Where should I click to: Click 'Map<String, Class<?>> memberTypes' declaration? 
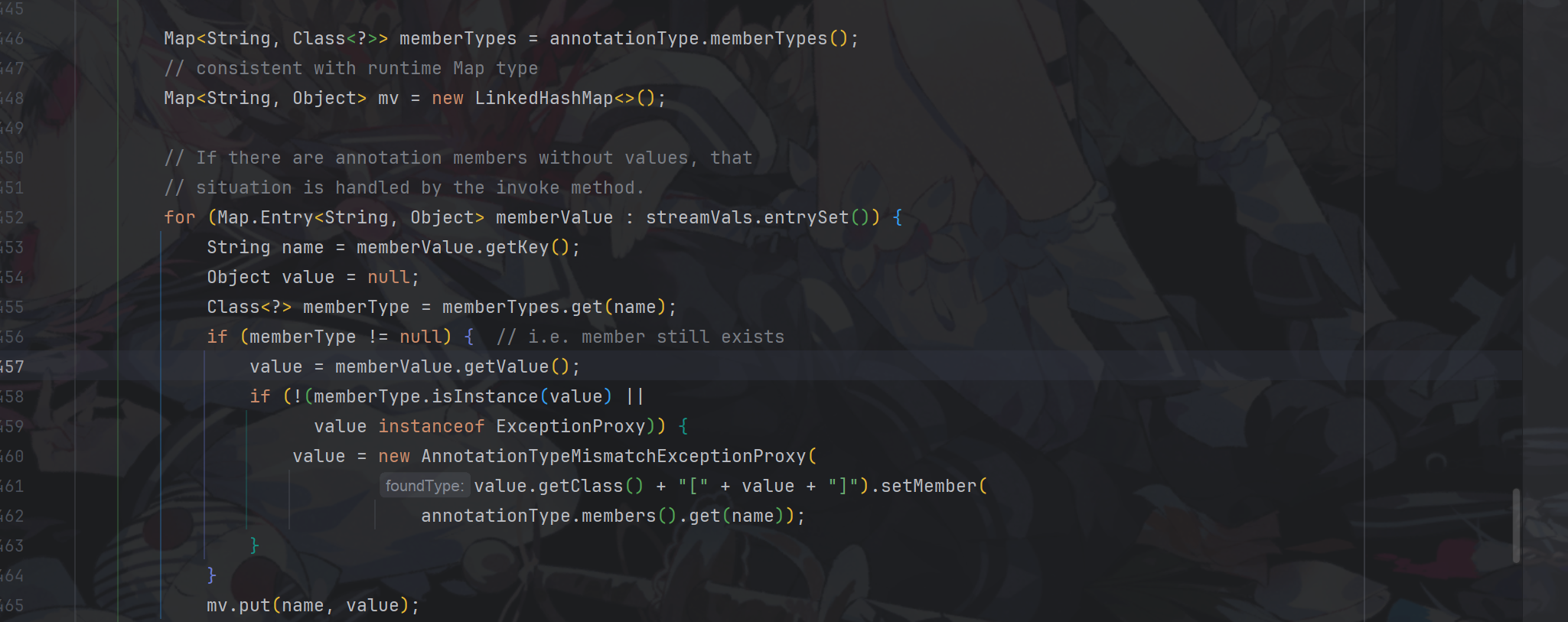[340, 38]
